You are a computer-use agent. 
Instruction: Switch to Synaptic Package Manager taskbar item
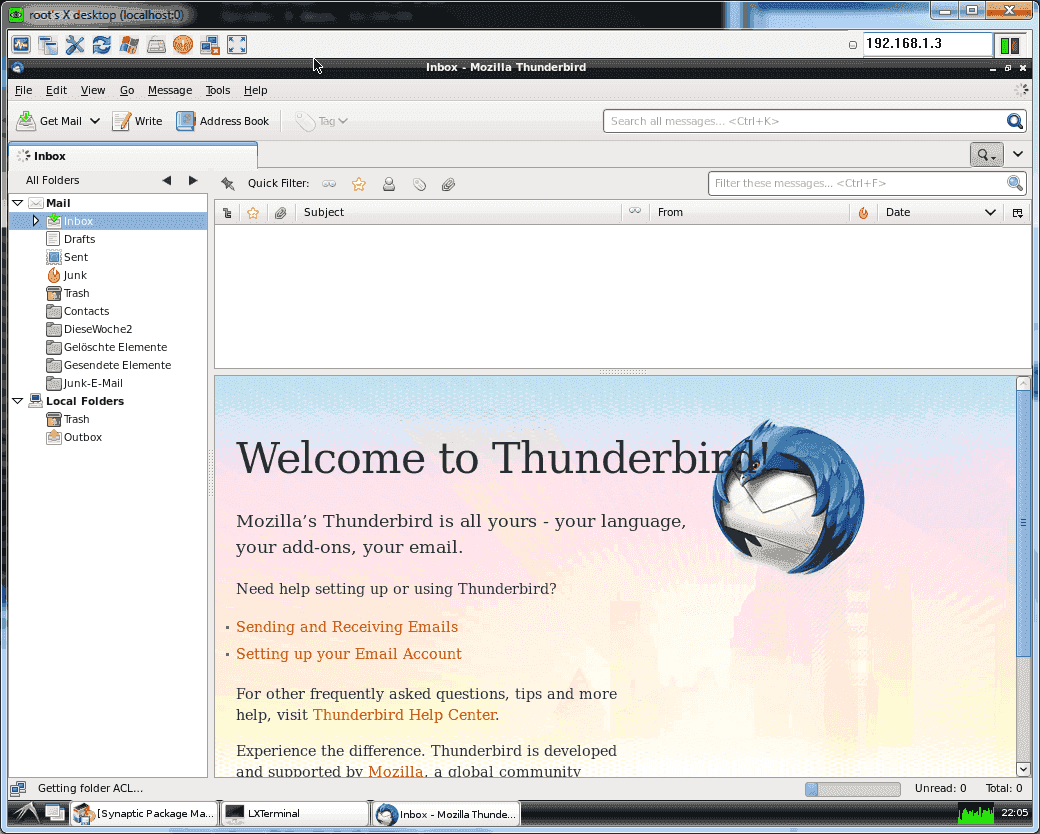coord(144,813)
